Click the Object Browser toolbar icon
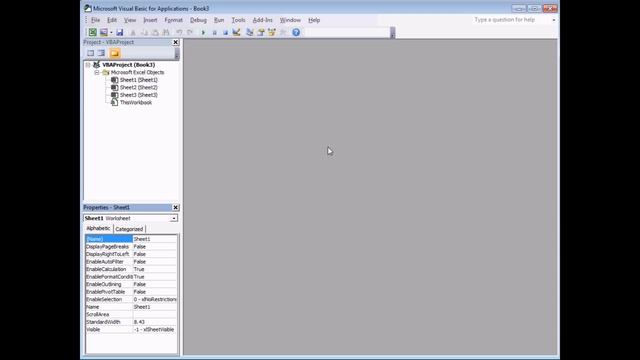This screenshot has width=640, height=360. [x=272, y=32]
